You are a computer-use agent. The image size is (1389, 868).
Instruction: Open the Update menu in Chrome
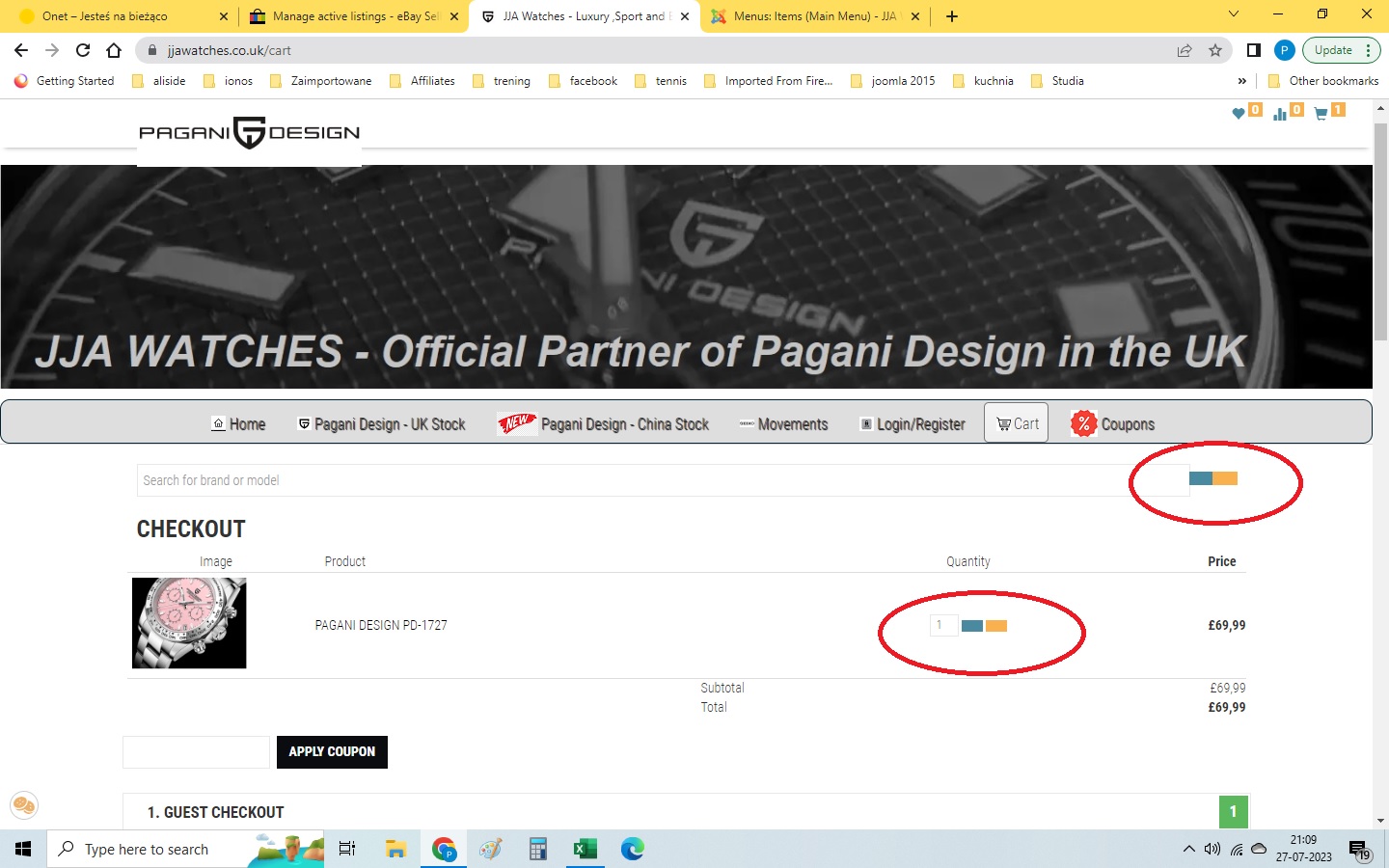tap(1341, 50)
